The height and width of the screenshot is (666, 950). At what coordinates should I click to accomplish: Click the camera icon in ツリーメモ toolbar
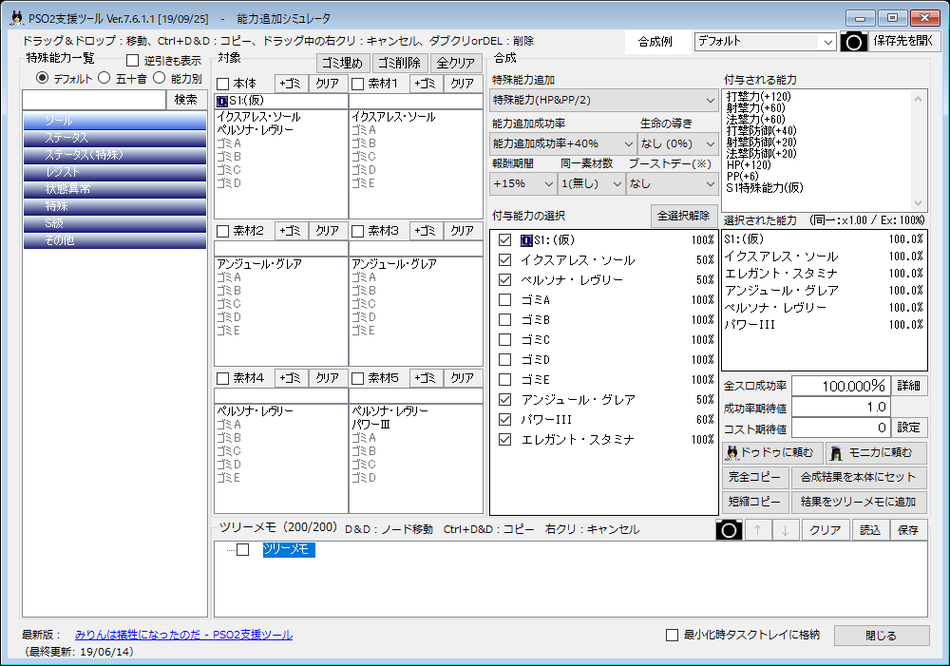(728, 530)
